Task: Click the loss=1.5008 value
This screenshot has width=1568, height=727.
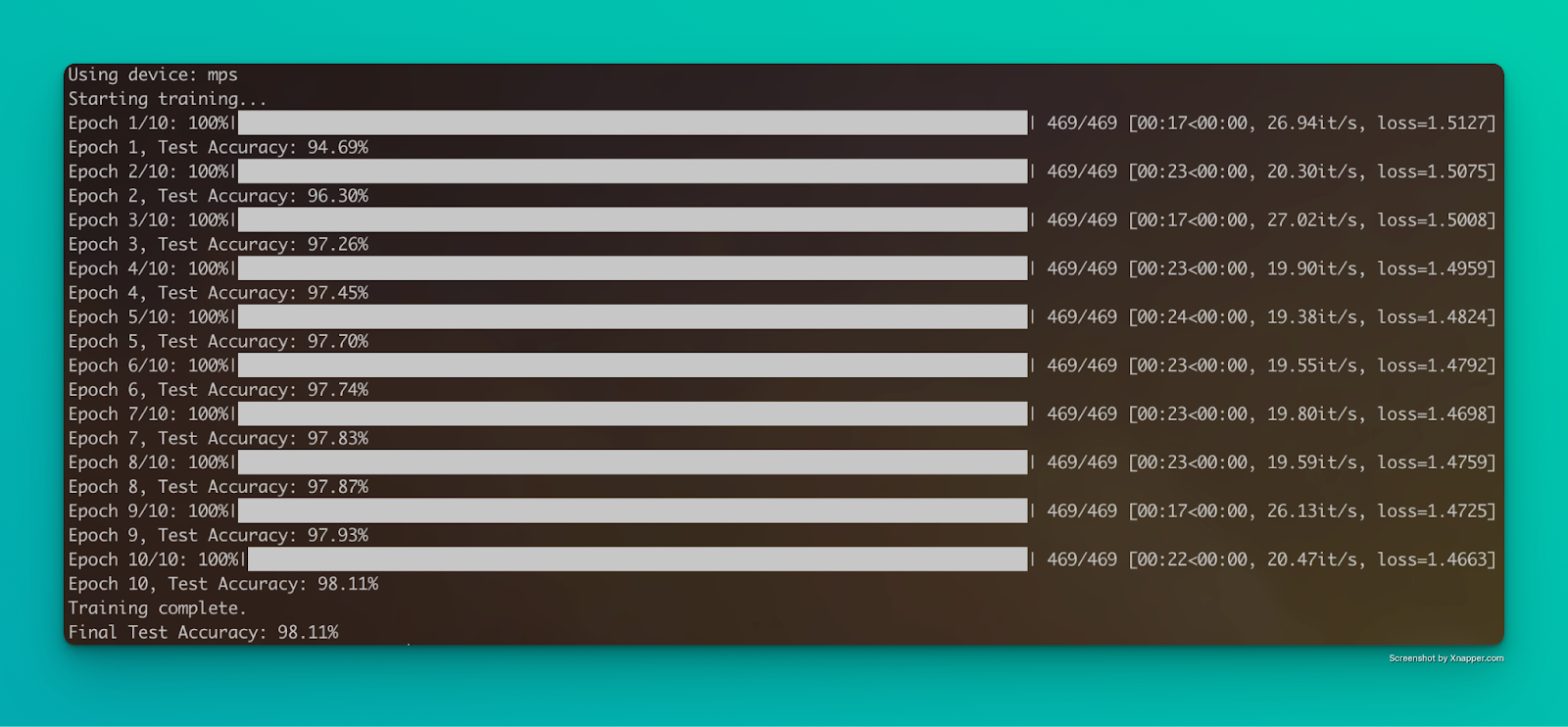Action: [x=1433, y=219]
